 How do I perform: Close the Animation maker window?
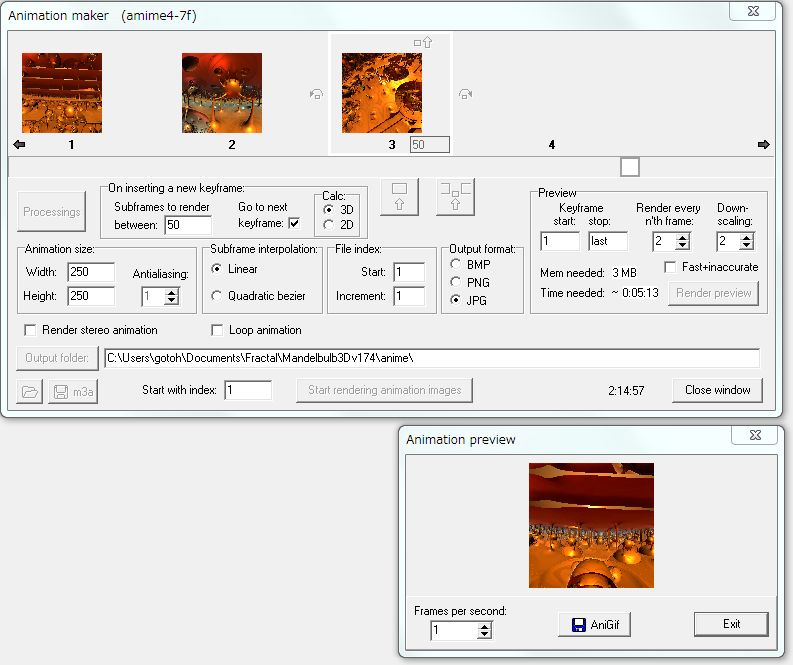753,11
